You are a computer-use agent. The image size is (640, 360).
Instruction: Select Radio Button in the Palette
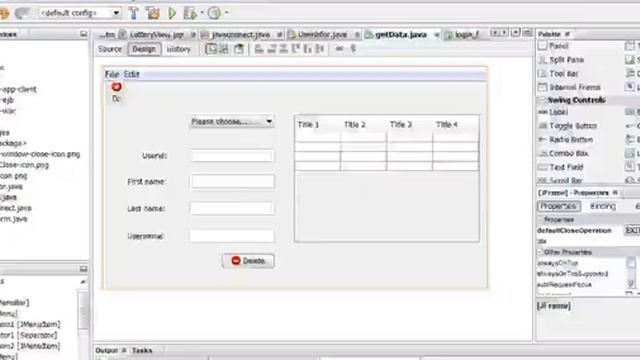(566, 140)
